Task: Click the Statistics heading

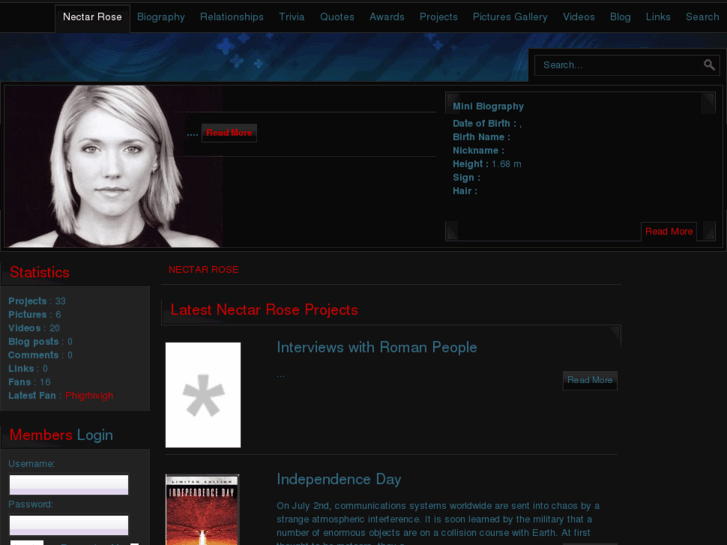Action: [39, 272]
